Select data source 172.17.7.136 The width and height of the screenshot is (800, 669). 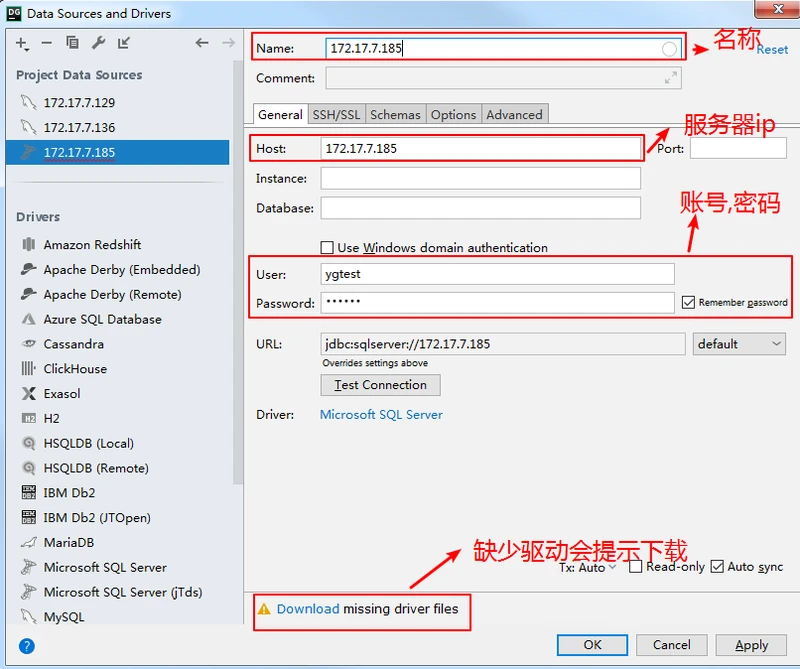(117, 127)
